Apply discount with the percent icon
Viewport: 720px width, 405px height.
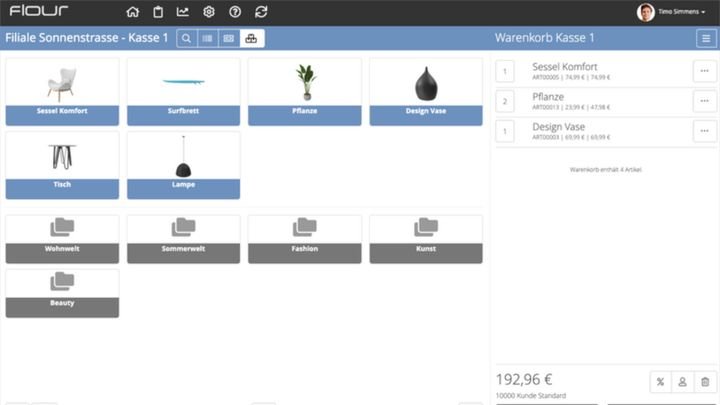[x=660, y=381]
